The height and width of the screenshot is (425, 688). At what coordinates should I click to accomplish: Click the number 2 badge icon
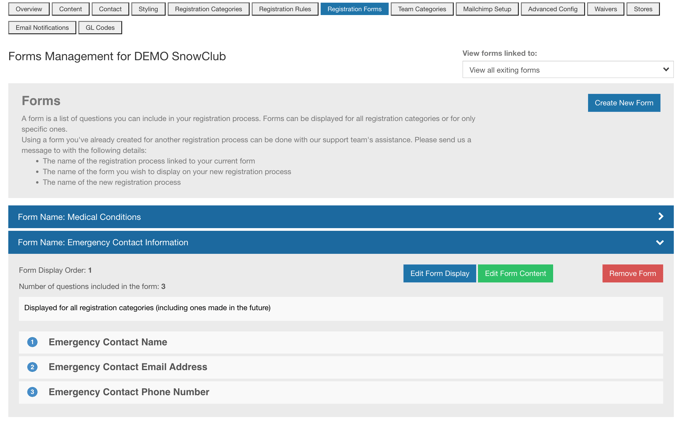(x=32, y=367)
